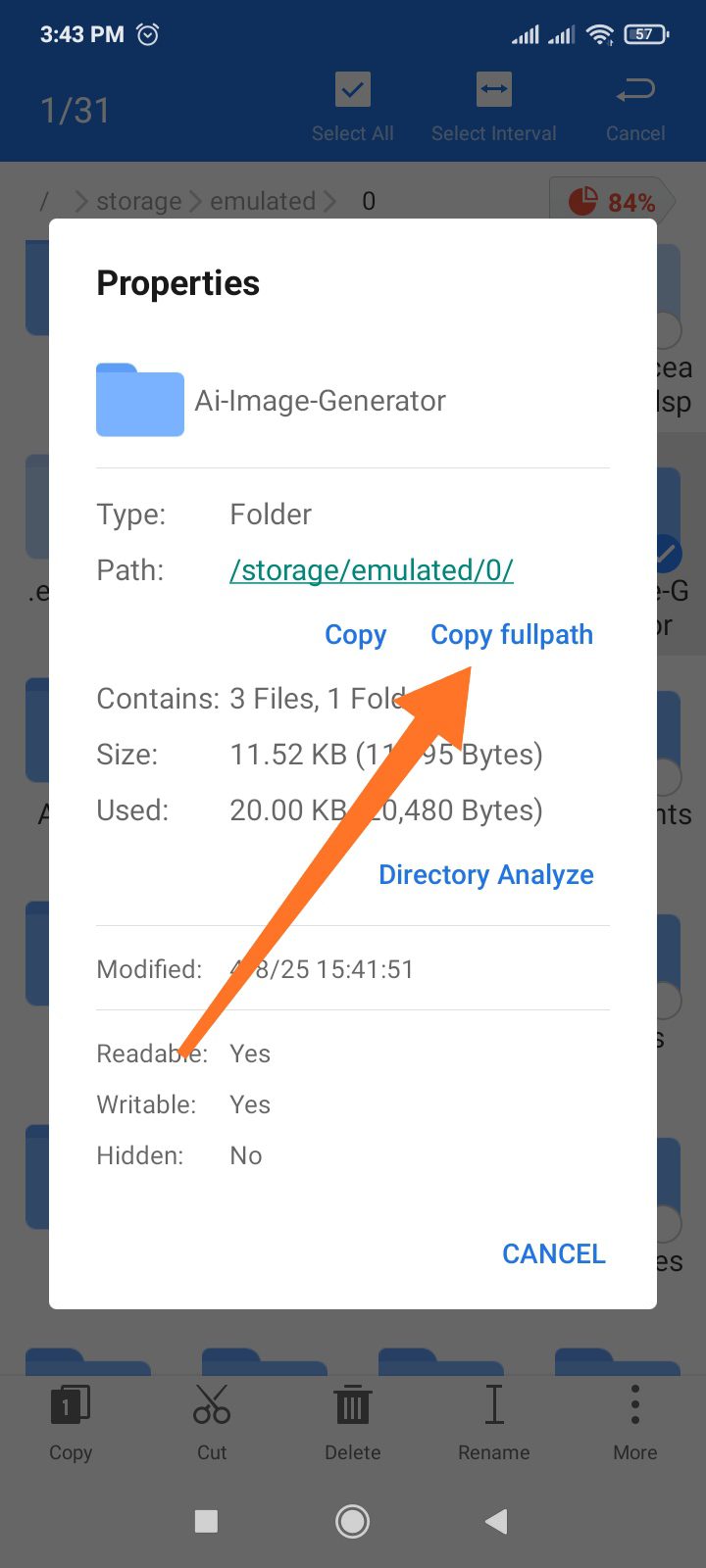The image size is (706, 1568).
Task: Tap Cancel in the top action bar
Action: [x=634, y=103]
